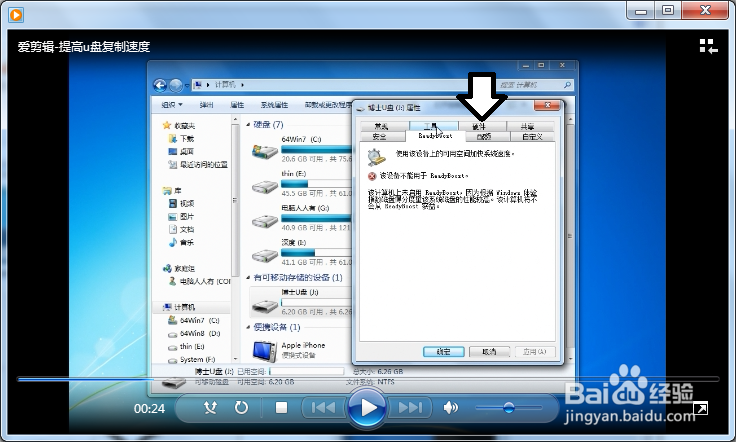Open recent pages dropdown beside Forward arrow
Screen dimensions: 736x442
point(187,85)
